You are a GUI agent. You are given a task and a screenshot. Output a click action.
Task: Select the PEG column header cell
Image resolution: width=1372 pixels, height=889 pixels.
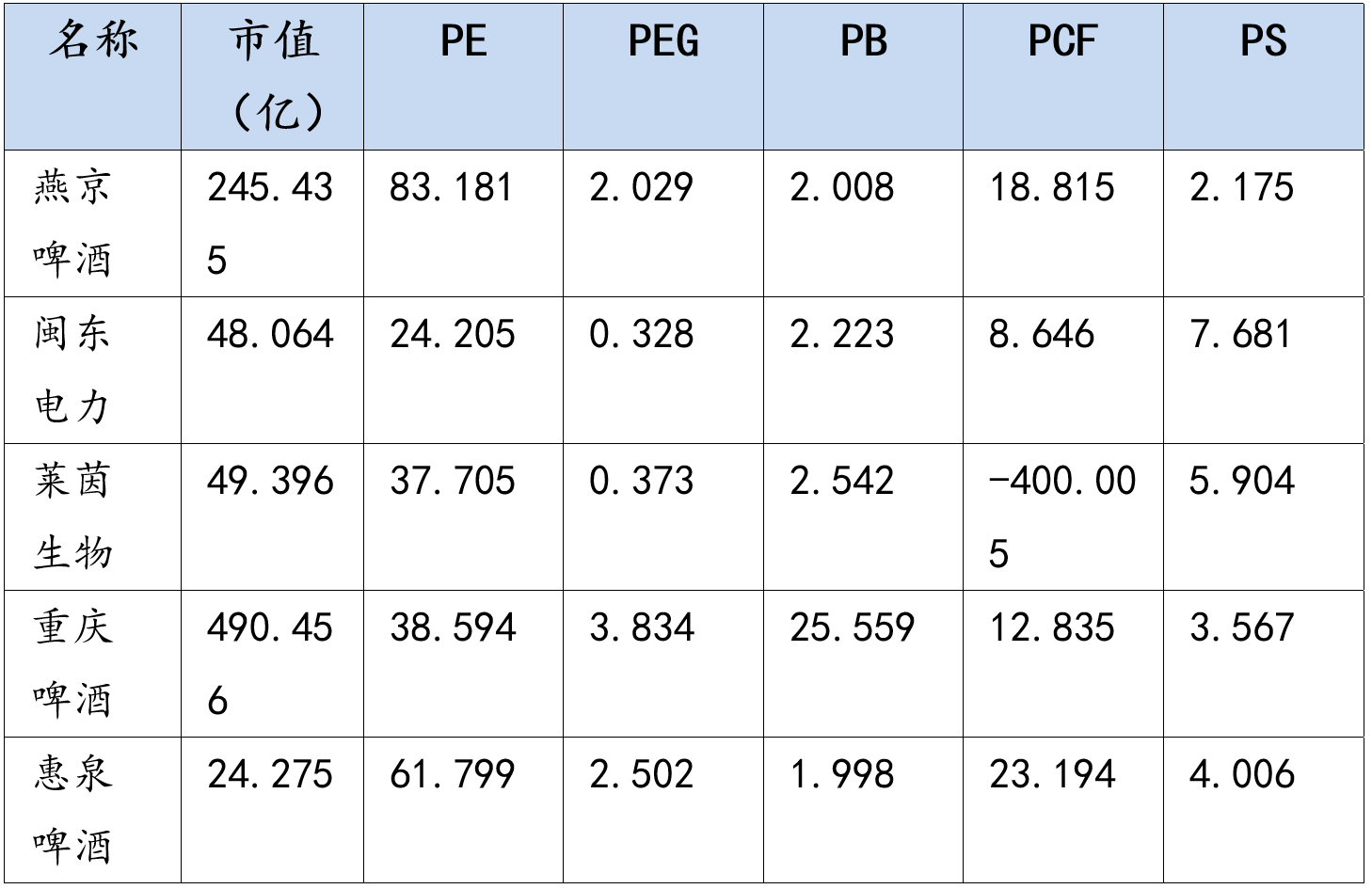pyautogui.click(x=663, y=41)
